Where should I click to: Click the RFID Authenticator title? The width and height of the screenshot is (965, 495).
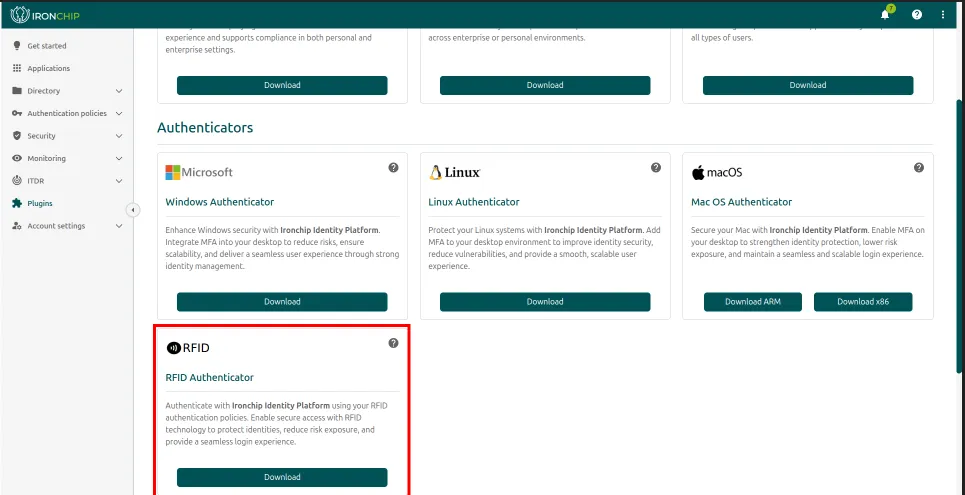(x=209, y=377)
